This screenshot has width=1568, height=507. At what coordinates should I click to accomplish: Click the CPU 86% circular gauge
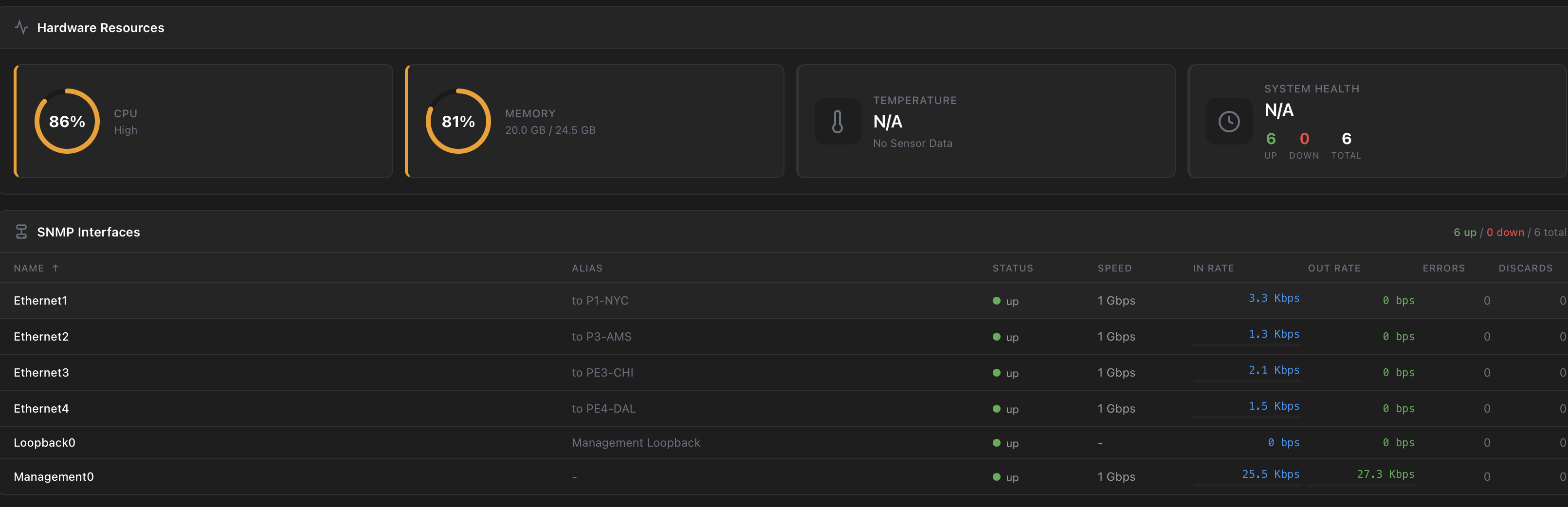[x=67, y=122]
